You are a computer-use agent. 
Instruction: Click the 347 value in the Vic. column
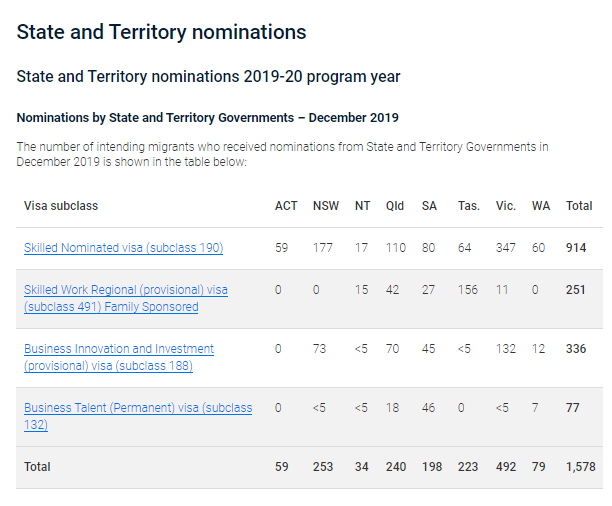505,248
